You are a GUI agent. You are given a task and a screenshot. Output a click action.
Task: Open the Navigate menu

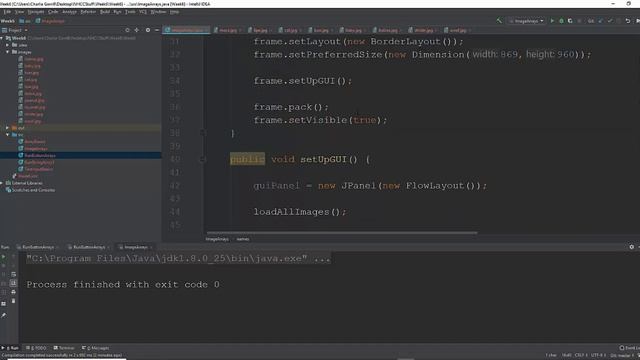coord(36,12)
